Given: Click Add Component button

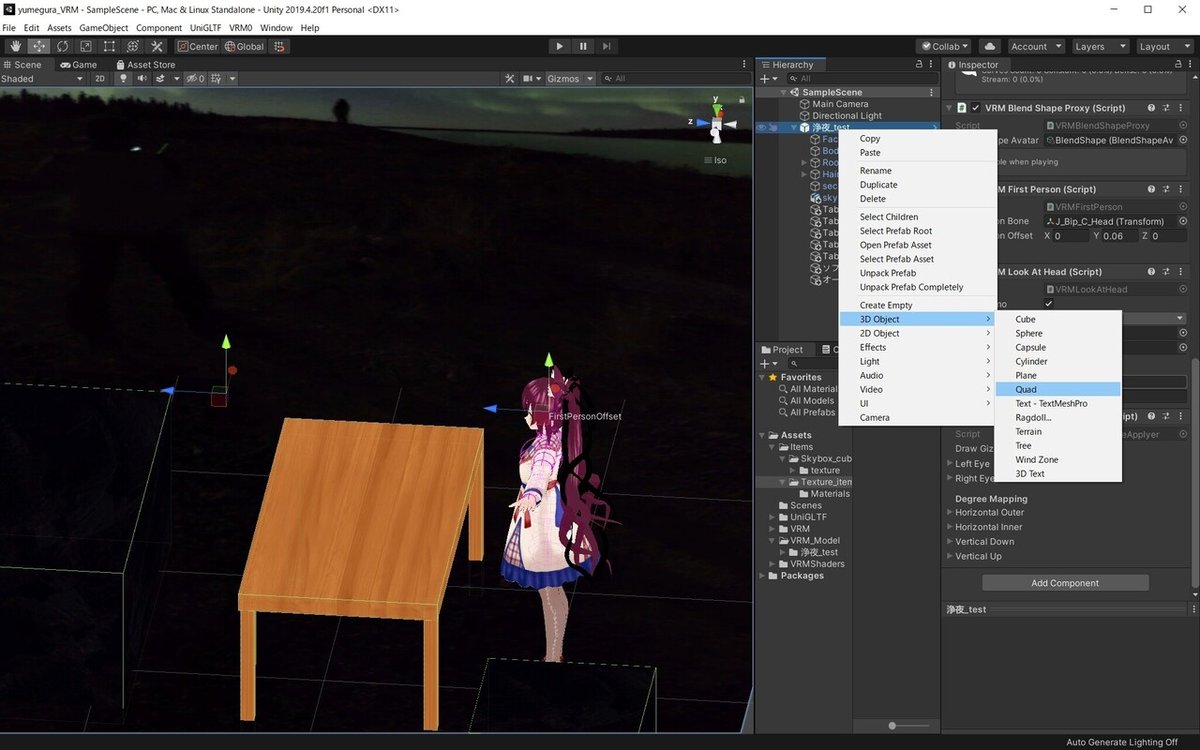Looking at the screenshot, I should coord(1065,583).
